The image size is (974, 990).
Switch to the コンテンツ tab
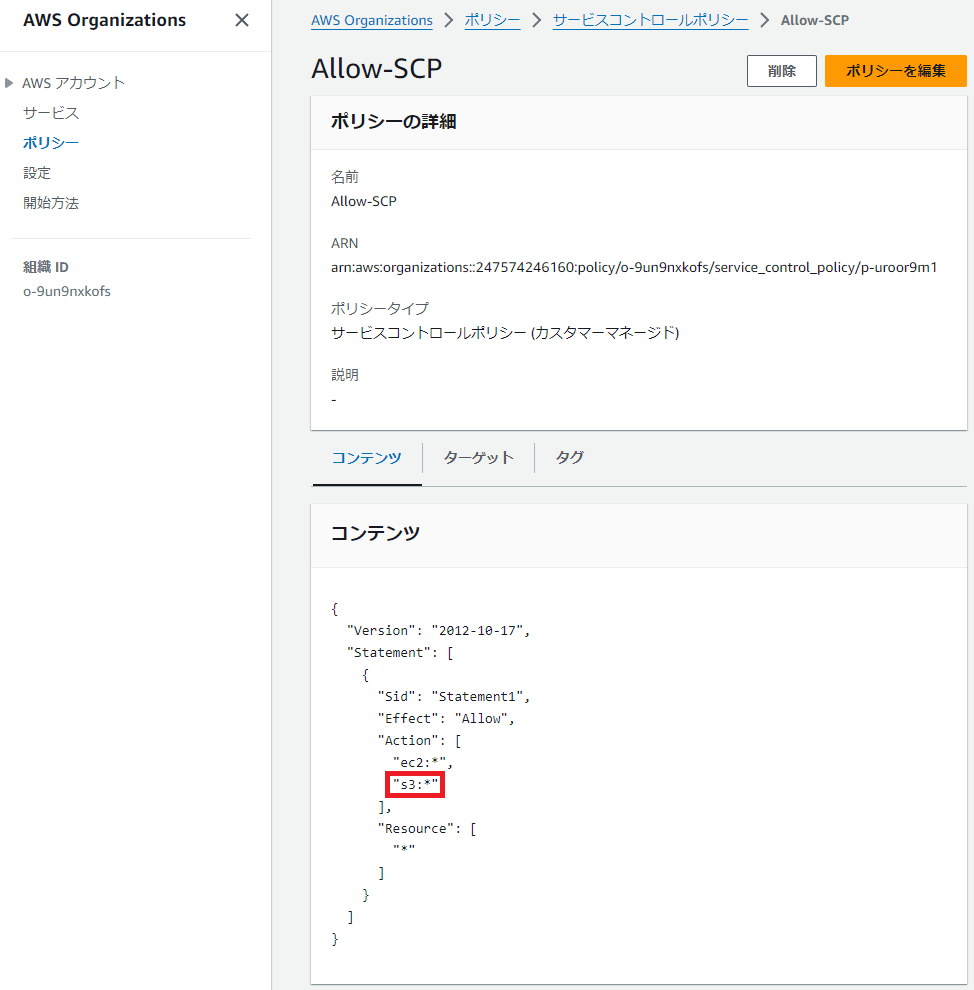point(367,458)
